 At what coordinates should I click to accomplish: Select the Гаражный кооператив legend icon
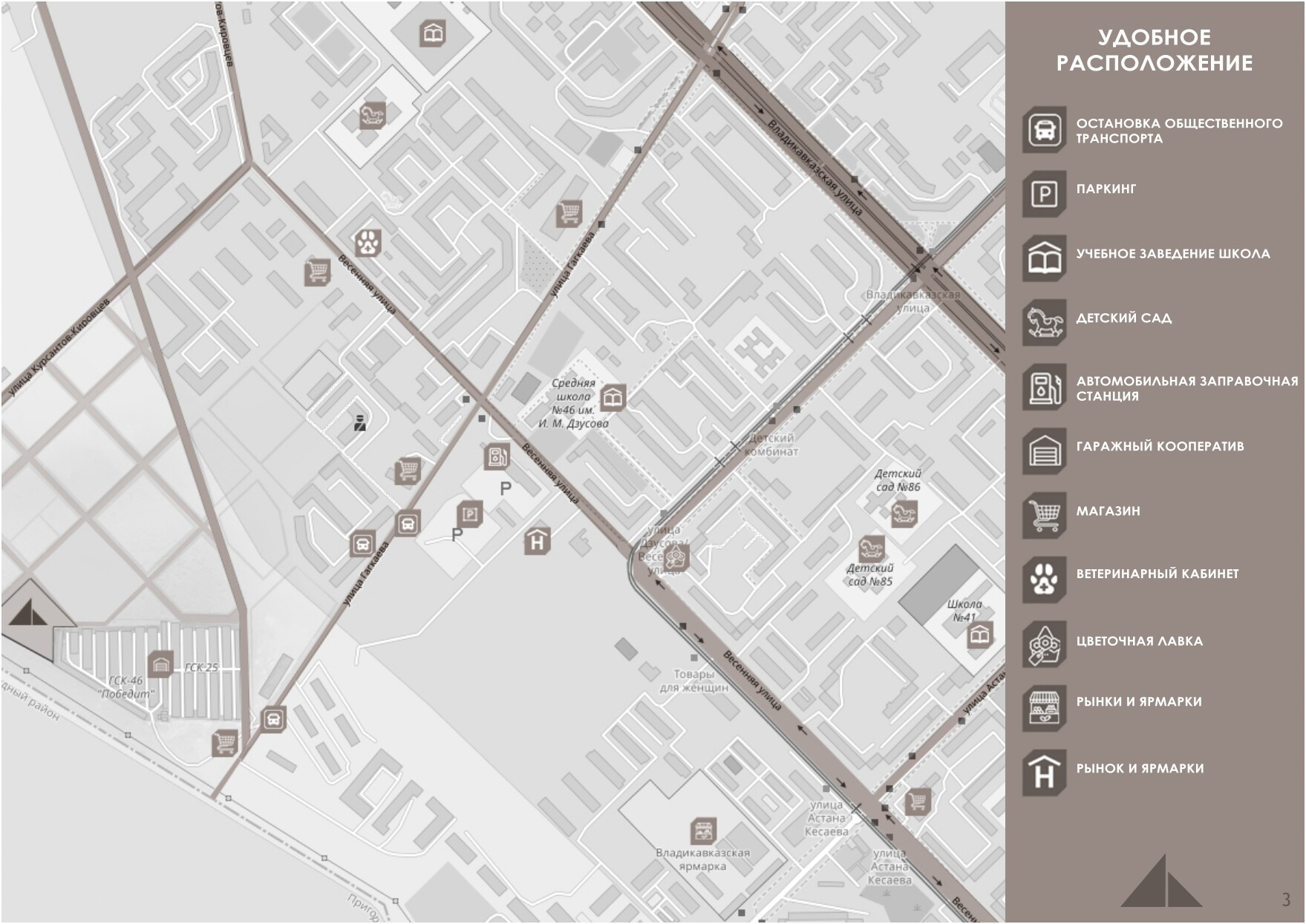pyautogui.click(x=1044, y=451)
